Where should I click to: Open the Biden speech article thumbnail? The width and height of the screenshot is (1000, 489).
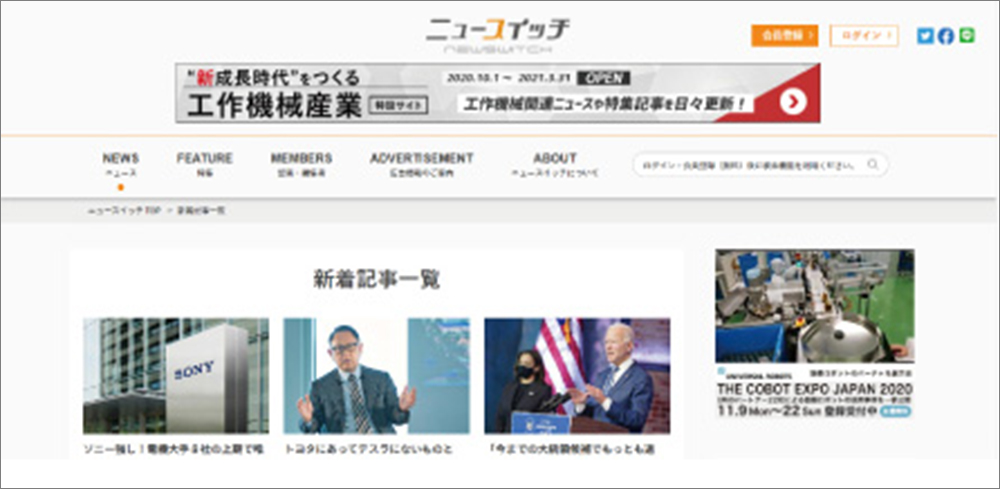point(577,376)
